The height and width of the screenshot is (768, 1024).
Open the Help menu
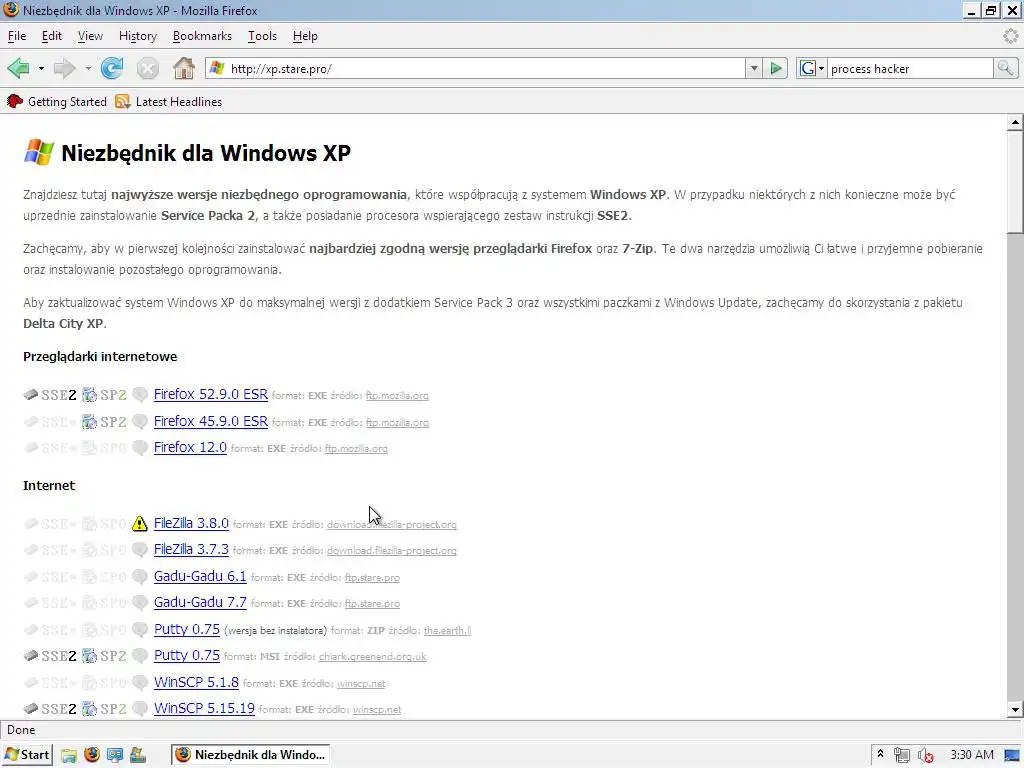pos(305,36)
